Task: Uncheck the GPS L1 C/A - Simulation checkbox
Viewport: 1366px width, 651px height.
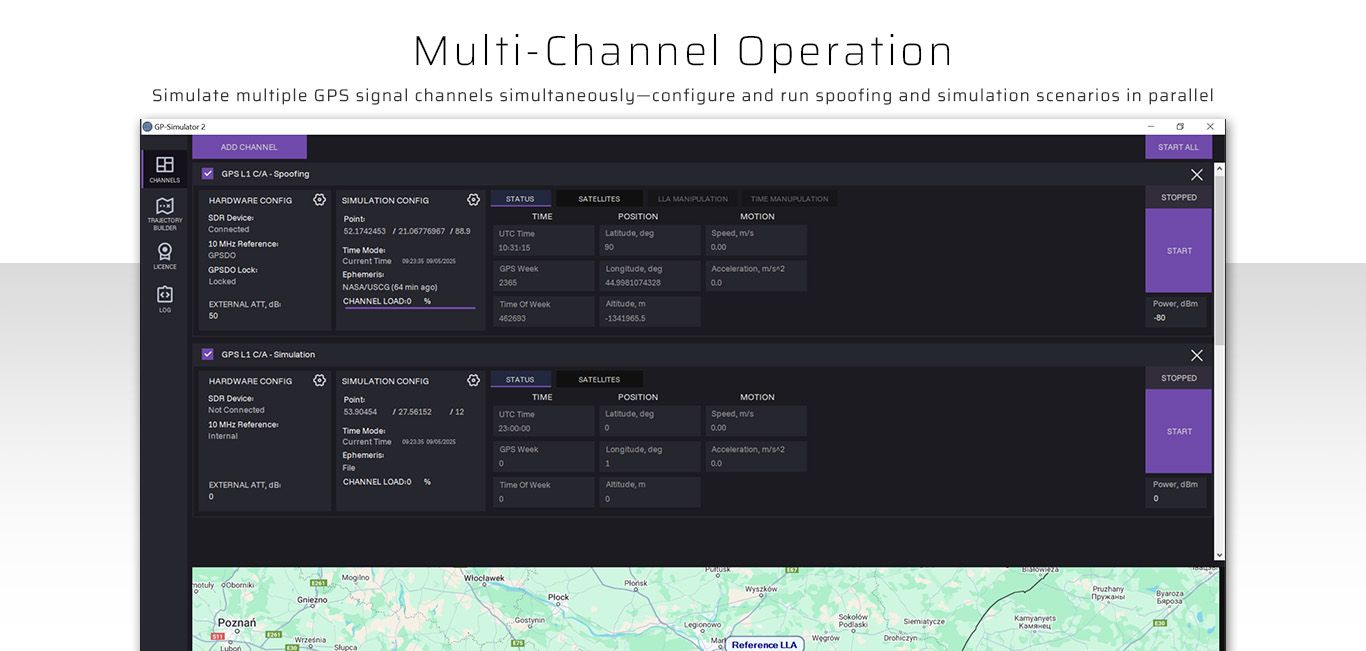Action: pos(208,354)
